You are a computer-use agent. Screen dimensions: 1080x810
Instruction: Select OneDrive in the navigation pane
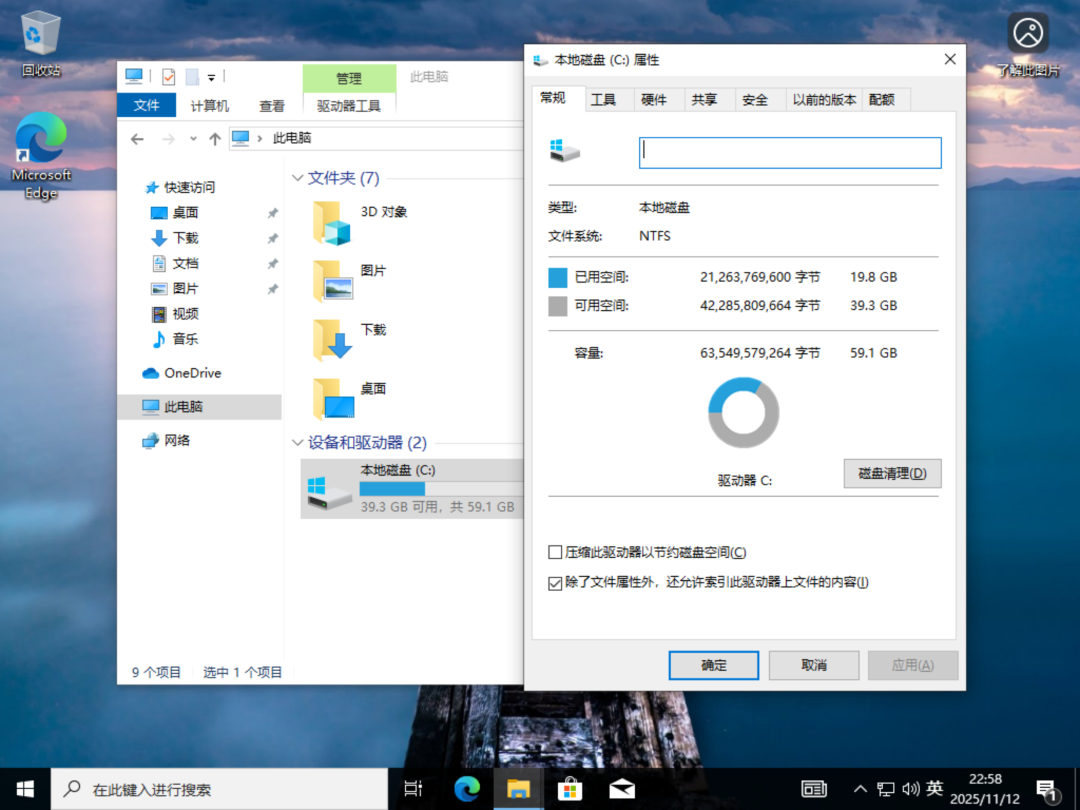[x=182, y=373]
